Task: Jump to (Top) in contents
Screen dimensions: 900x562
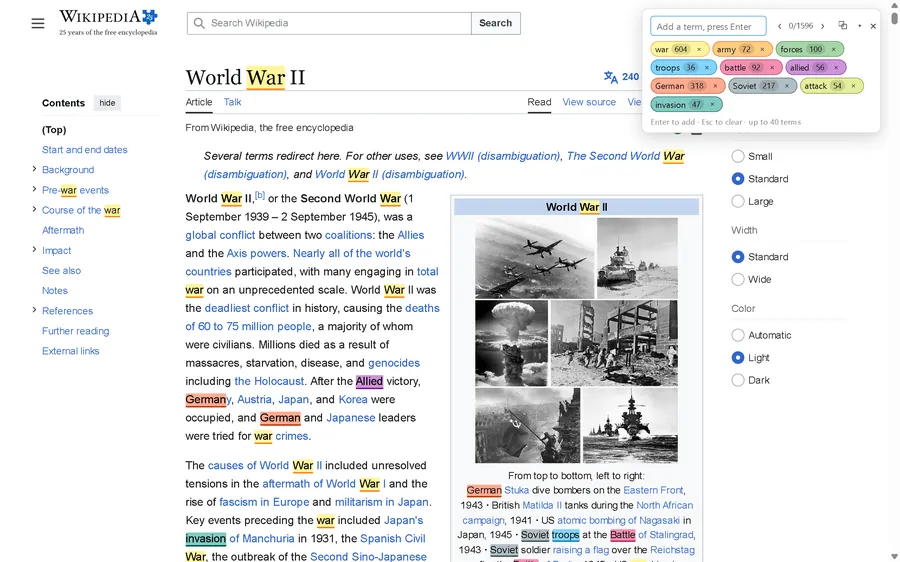Action: (x=54, y=130)
